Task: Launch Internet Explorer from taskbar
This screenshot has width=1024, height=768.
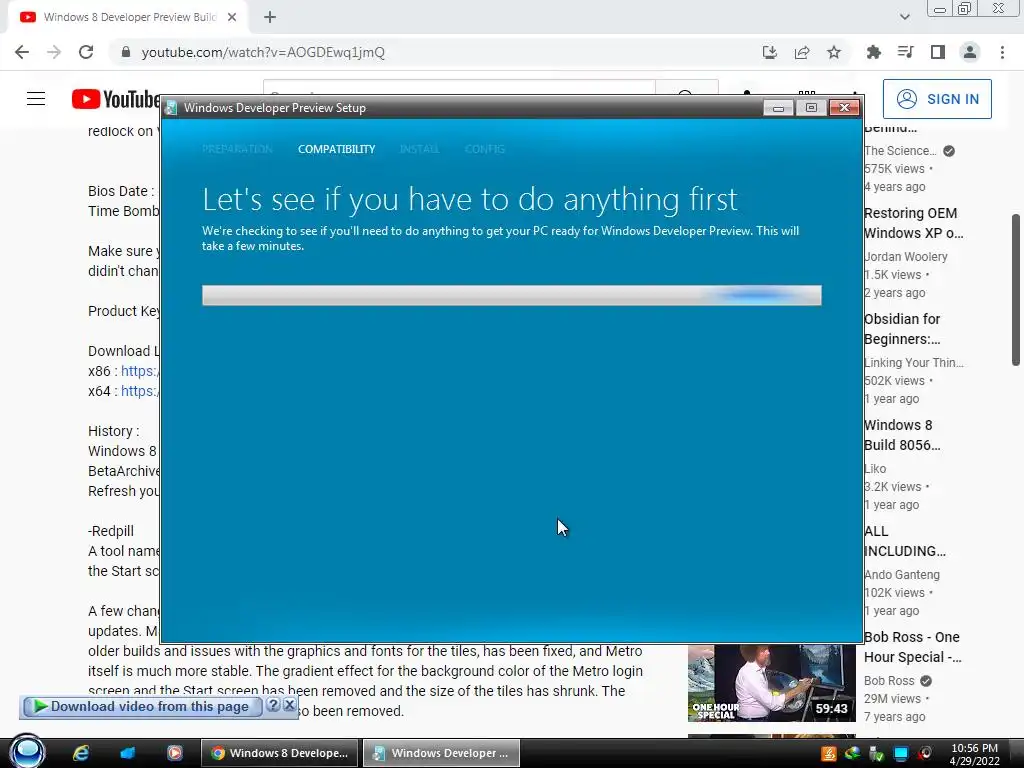Action: point(81,753)
